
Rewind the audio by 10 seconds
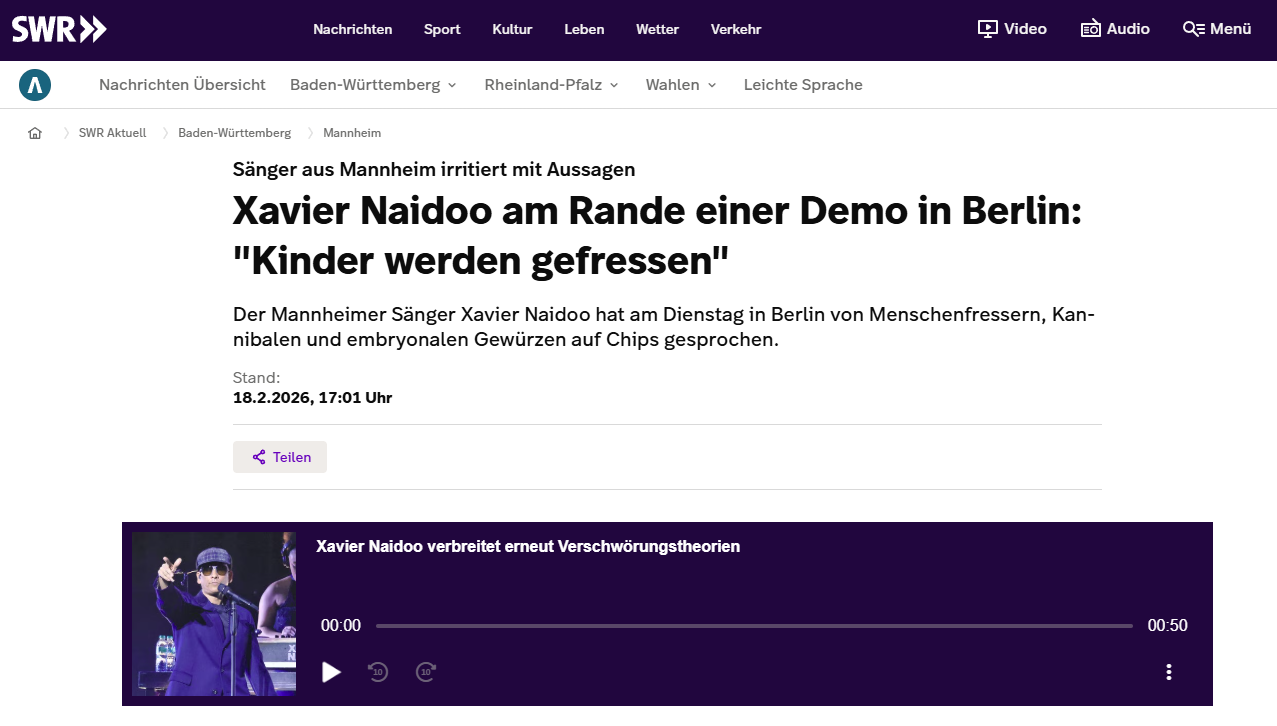[x=378, y=672]
